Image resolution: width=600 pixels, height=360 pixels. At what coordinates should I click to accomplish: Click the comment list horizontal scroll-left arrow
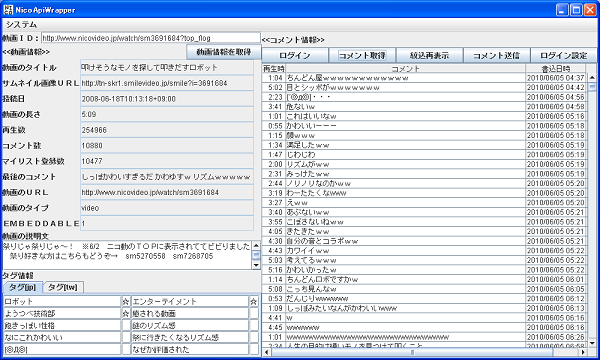[267, 352]
